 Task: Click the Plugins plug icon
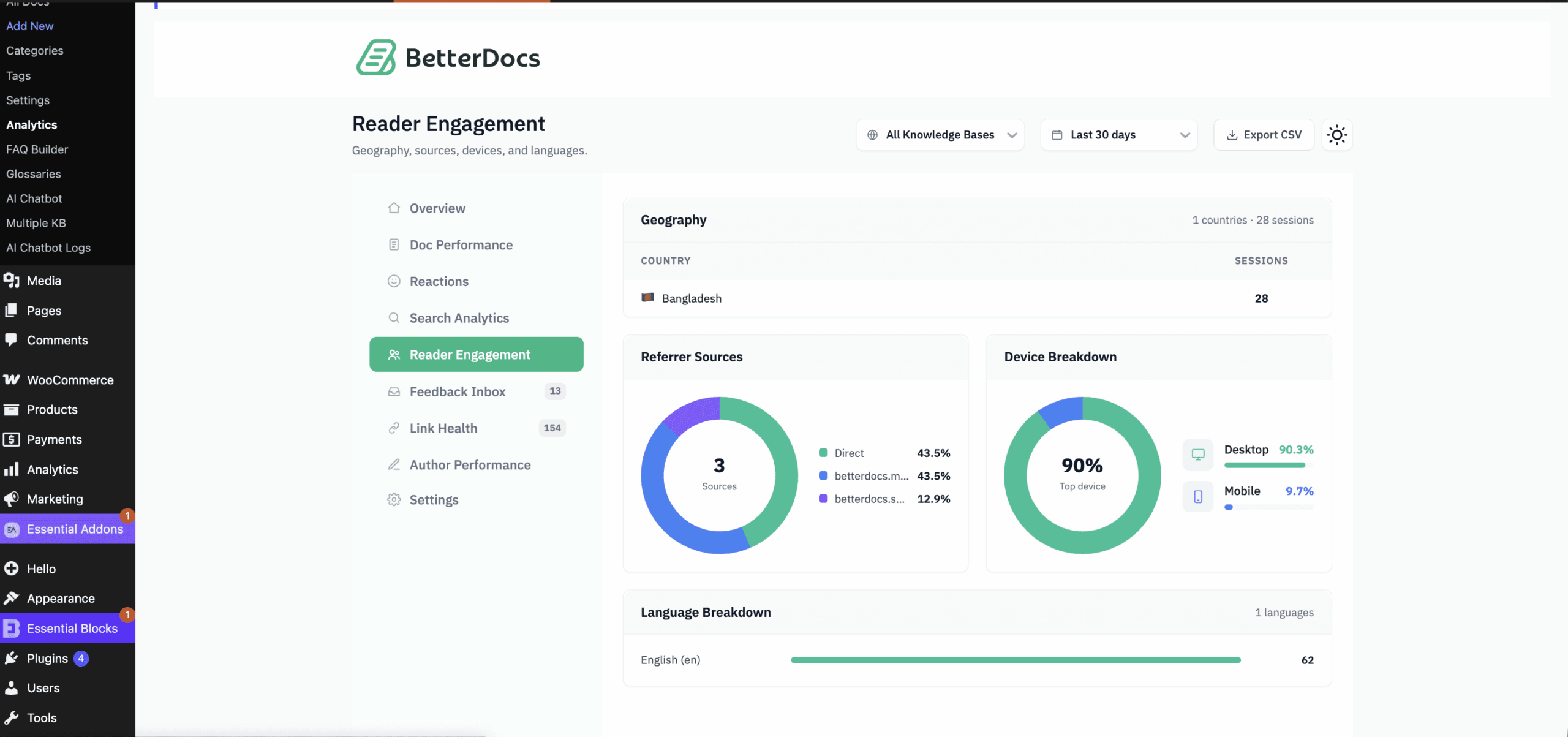[11, 658]
